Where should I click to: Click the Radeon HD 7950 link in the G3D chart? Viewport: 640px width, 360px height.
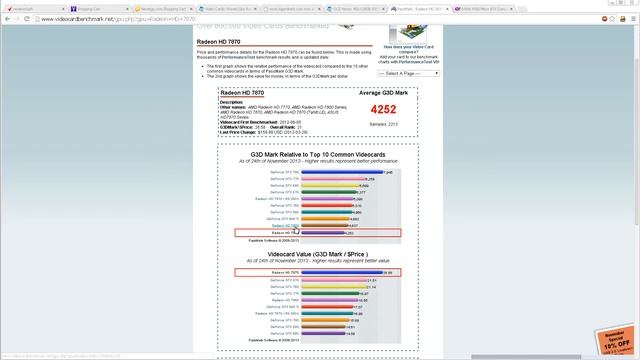285,226
